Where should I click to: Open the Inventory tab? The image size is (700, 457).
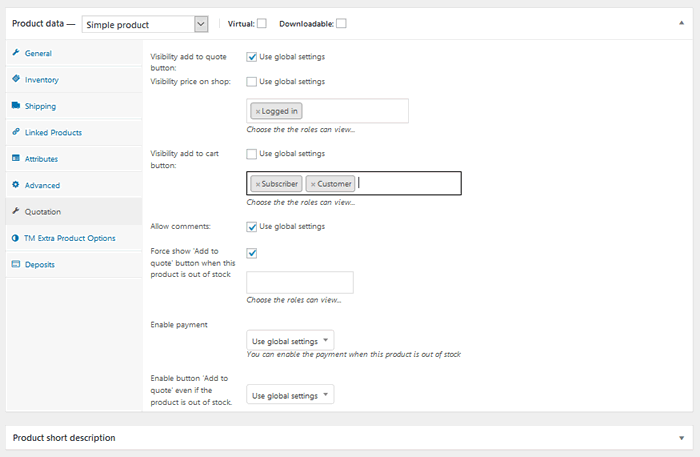tap(40, 79)
